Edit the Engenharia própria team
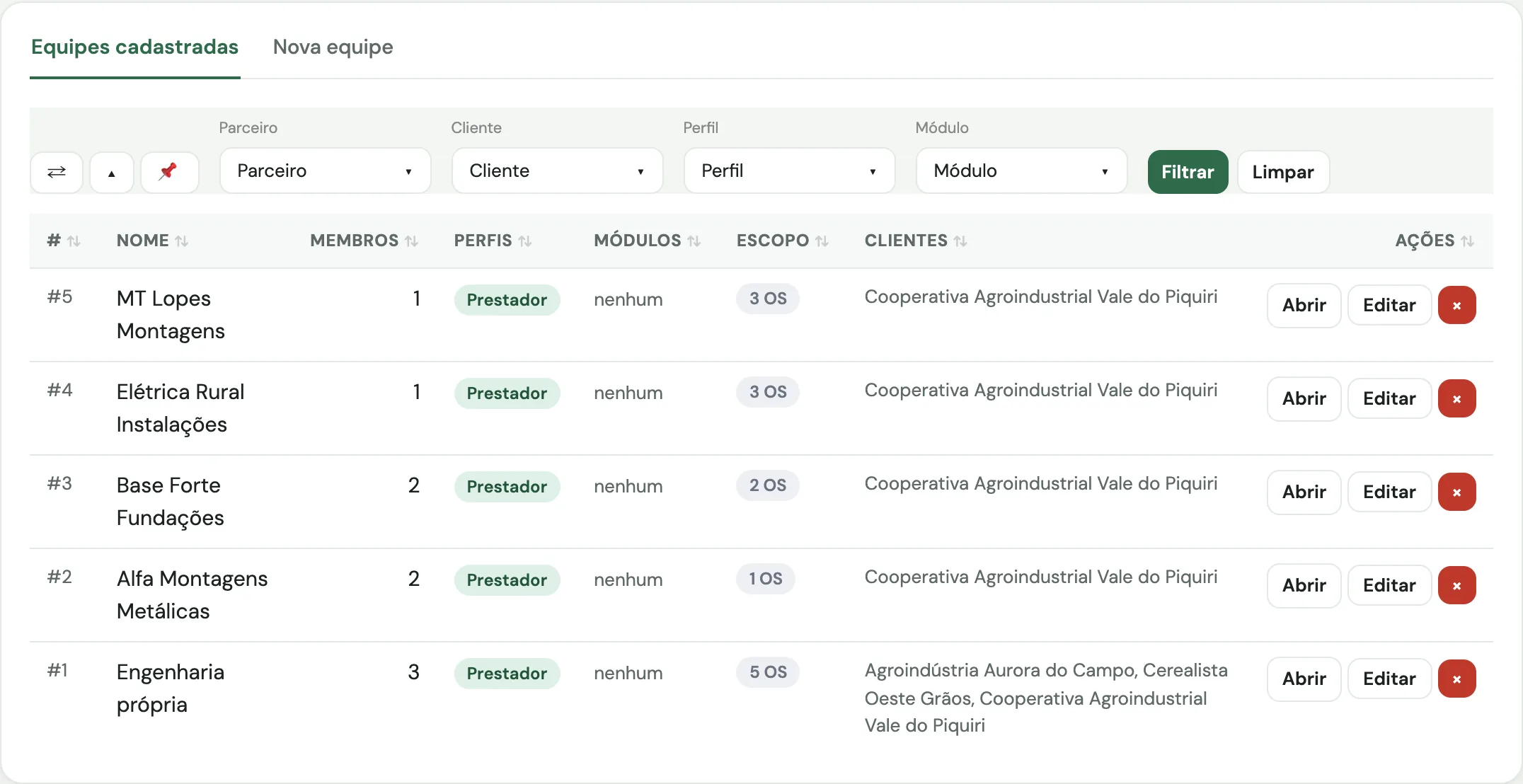 [1389, 679]
